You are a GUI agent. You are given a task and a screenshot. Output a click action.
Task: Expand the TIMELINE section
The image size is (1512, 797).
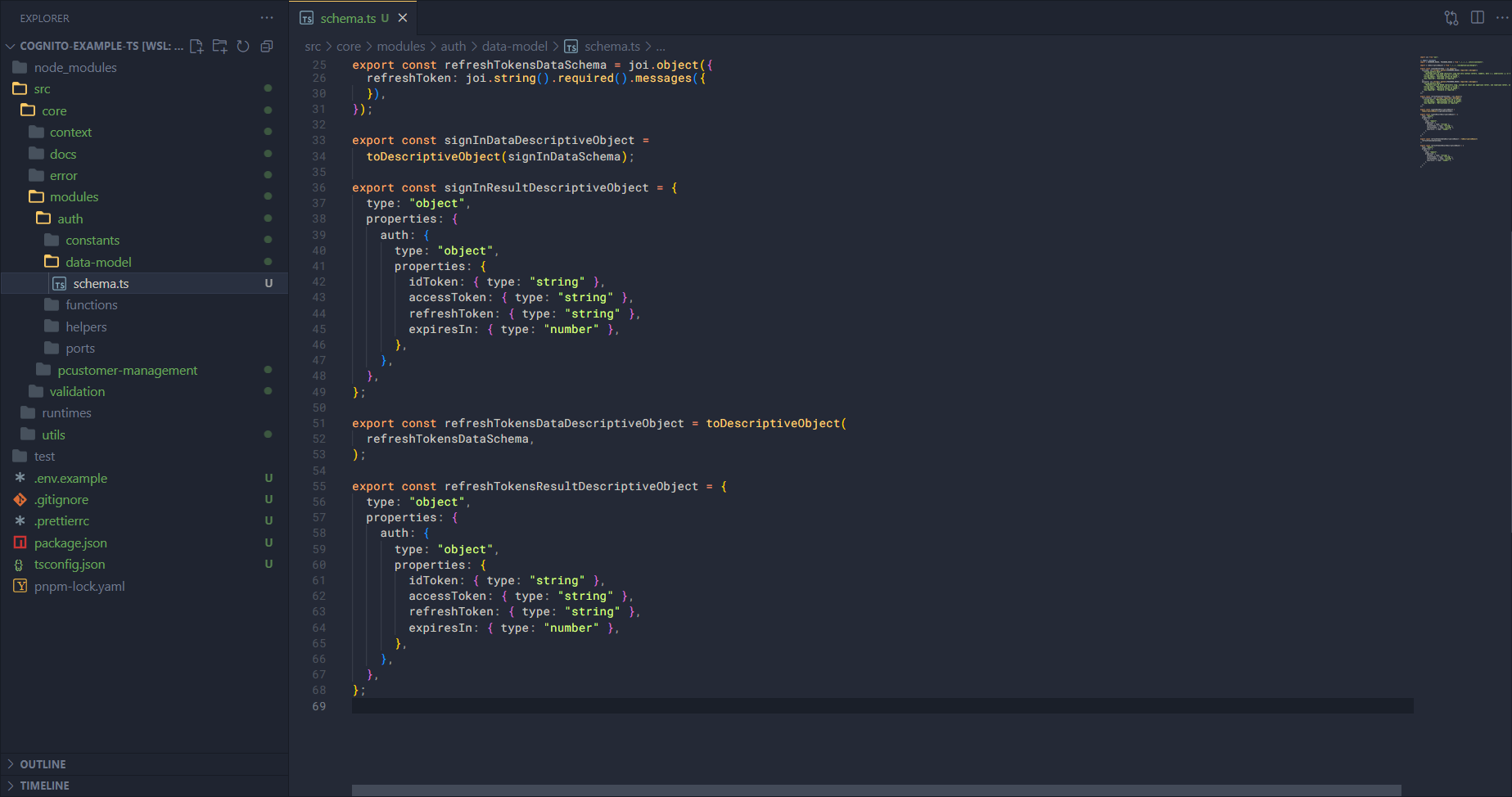44,786
